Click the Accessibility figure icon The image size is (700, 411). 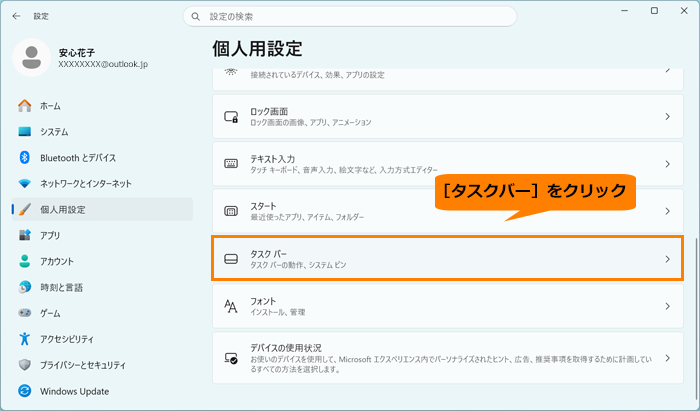coord(25,339)
